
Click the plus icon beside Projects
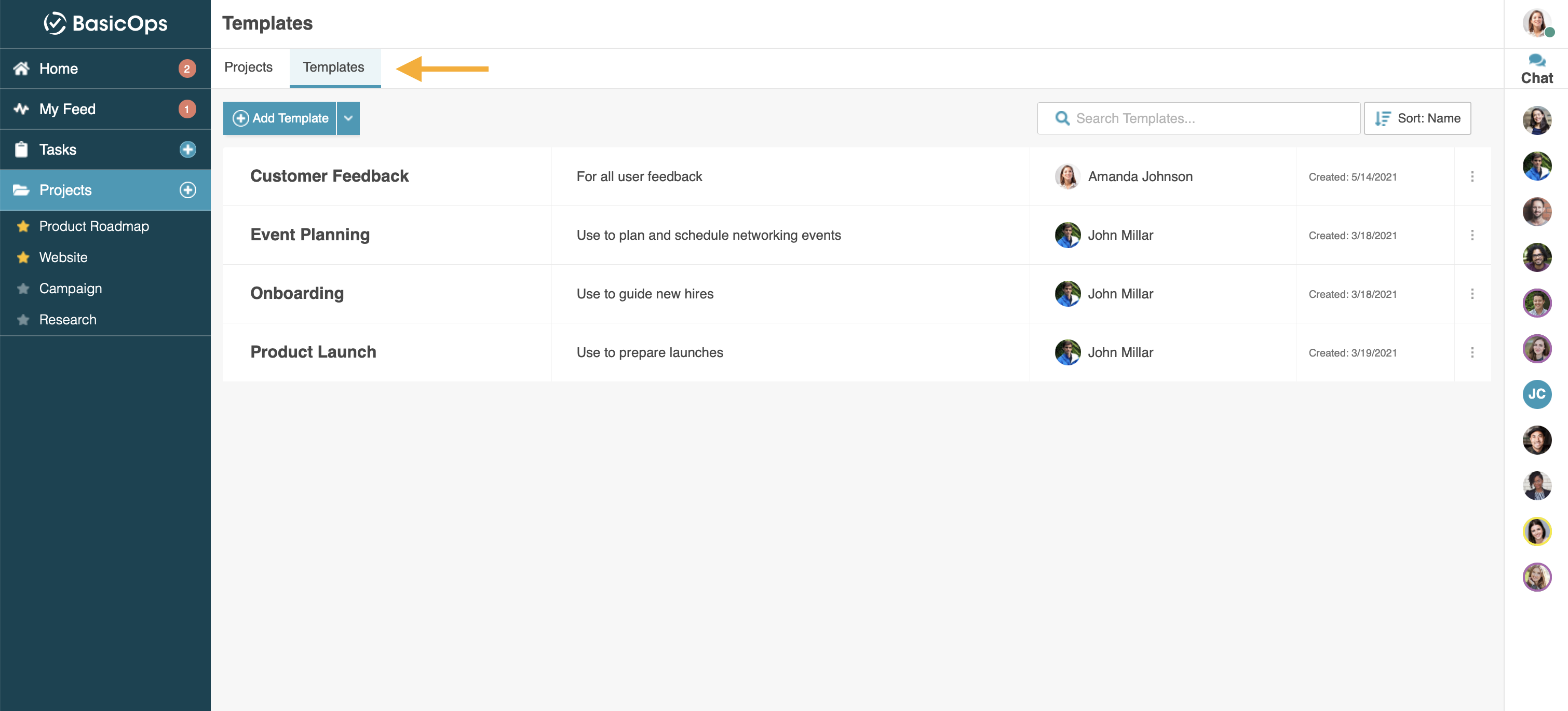point(187,190)
